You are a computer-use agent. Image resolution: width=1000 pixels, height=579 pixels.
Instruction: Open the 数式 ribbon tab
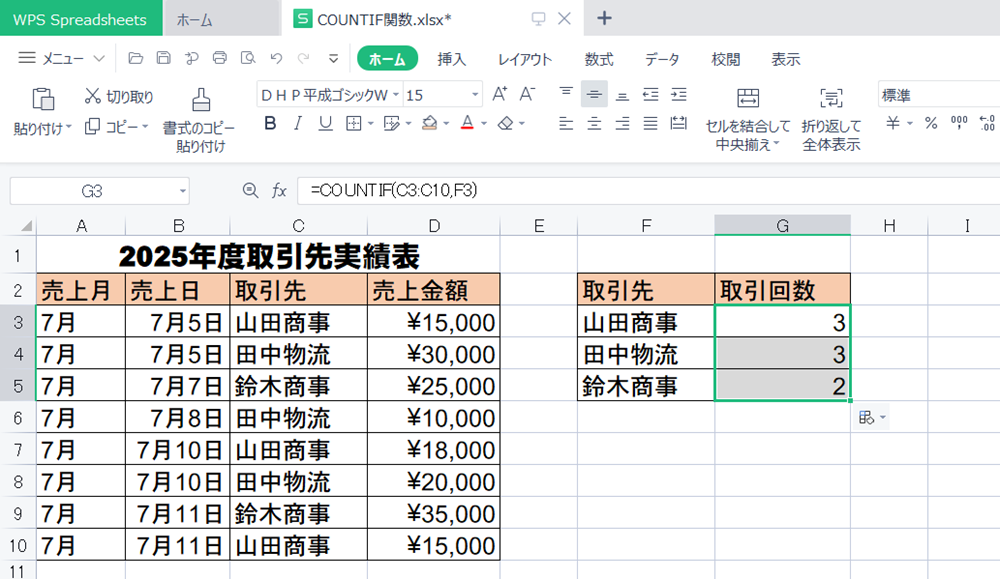pos(599,59)
